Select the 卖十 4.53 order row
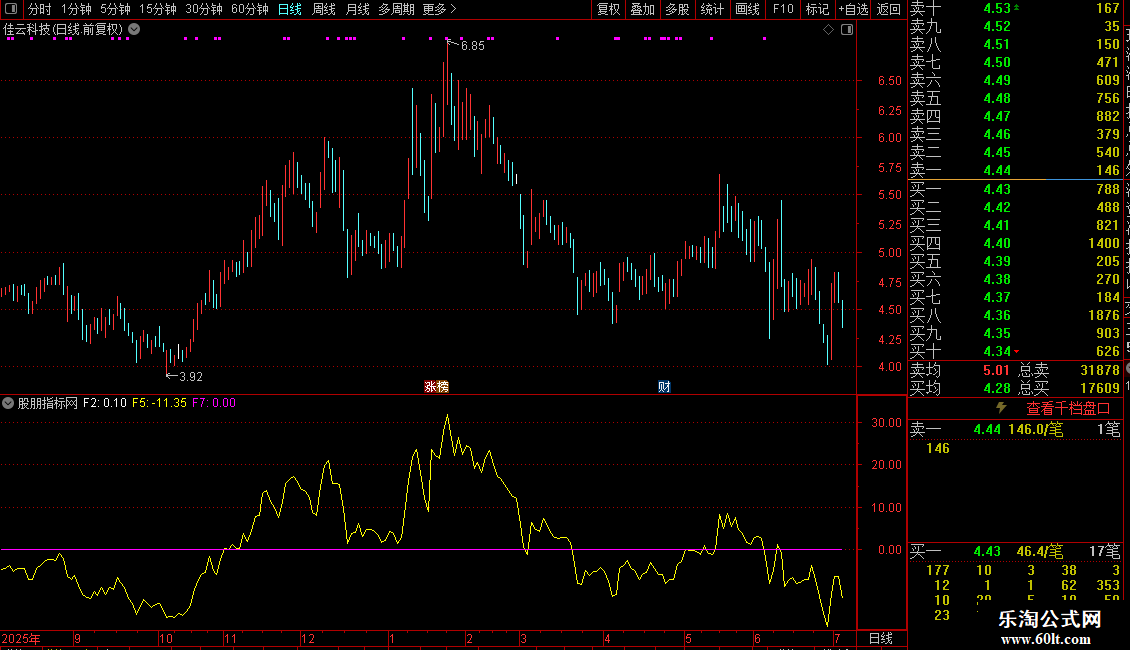This screenshot has height=650, width=1130. (x=1015, y=9)
